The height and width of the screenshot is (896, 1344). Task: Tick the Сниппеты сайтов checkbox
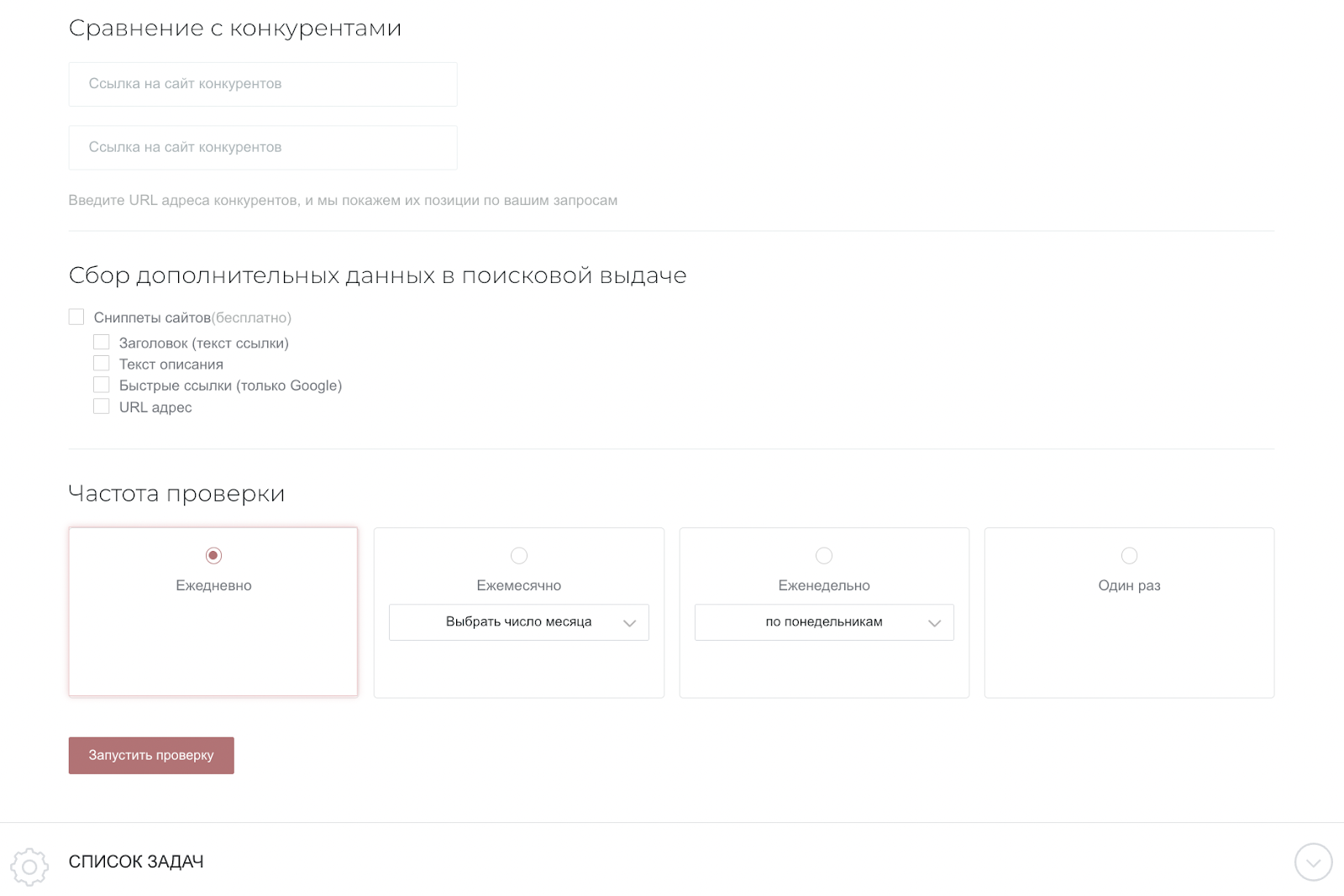76,317
